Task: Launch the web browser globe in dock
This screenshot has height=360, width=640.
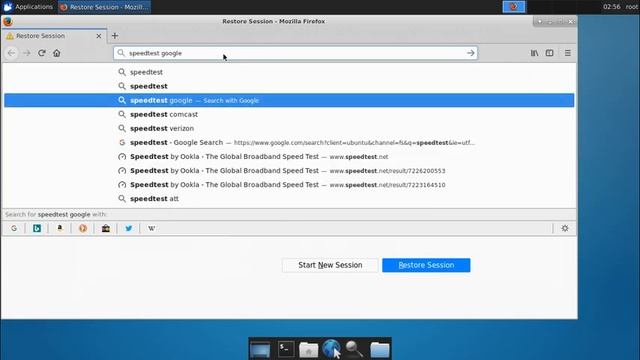Action: [x=331, y=349]
